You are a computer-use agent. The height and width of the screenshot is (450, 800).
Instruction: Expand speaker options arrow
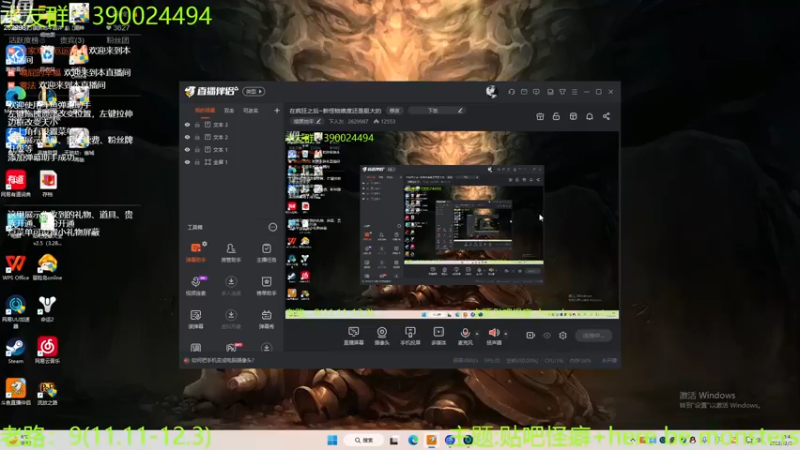pos(506,334)
